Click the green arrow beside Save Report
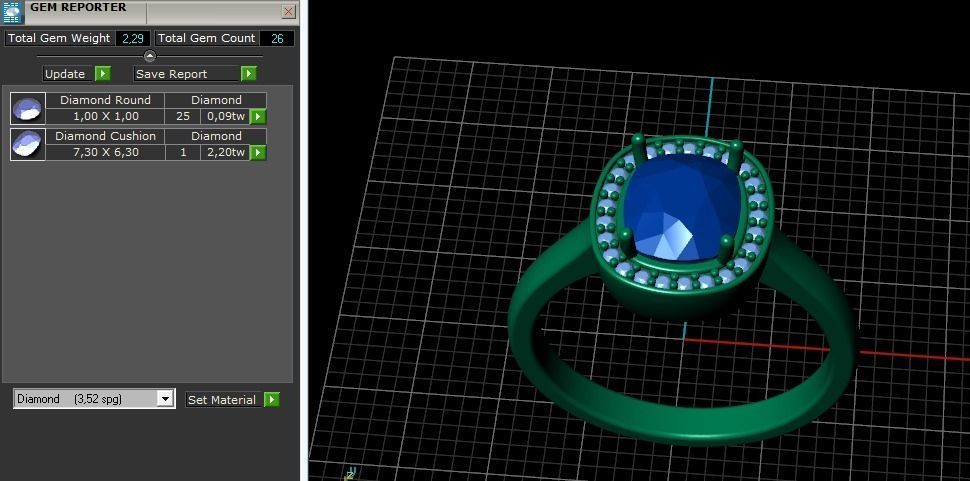This screenshot has width=970, height=481. click(x=249, y=74)
